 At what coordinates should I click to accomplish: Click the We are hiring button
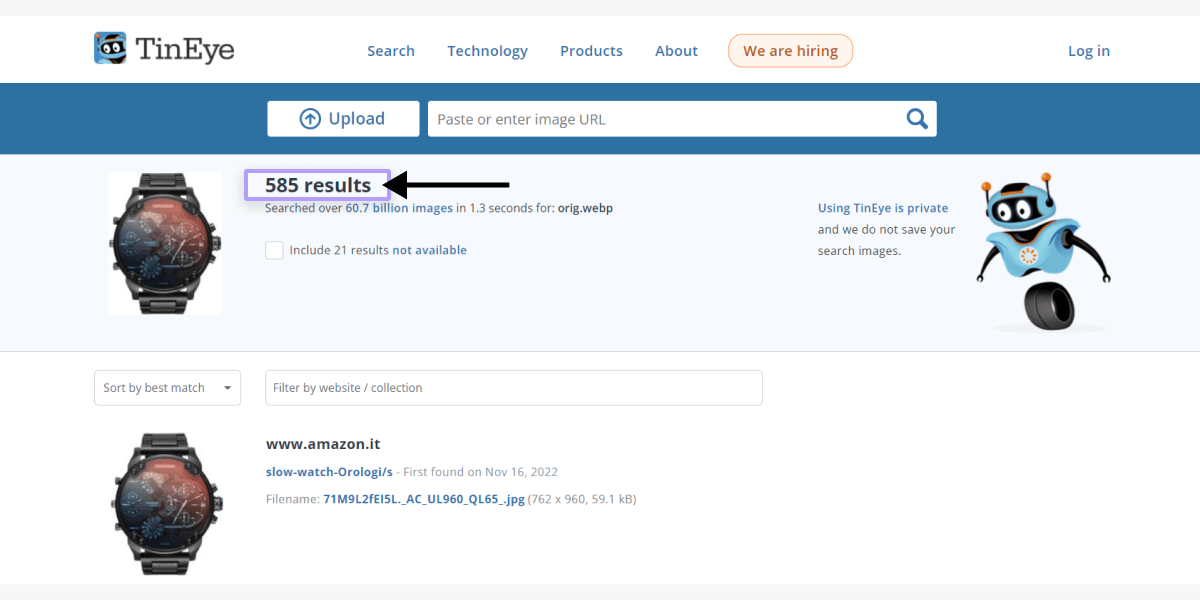[x=790, y=51]
